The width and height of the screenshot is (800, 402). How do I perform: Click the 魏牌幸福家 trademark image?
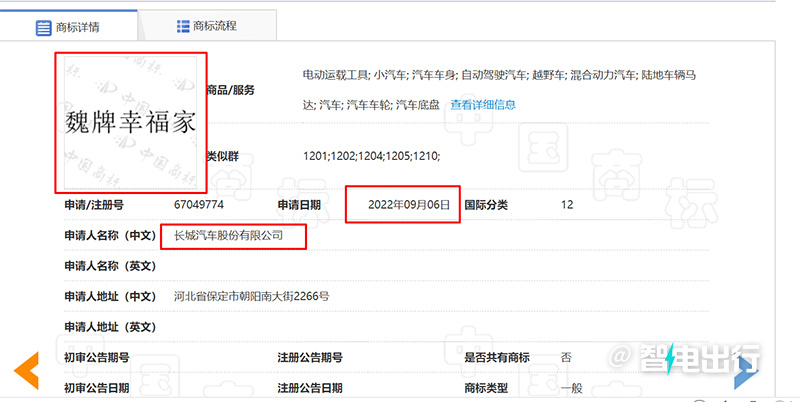click(131, 122)
